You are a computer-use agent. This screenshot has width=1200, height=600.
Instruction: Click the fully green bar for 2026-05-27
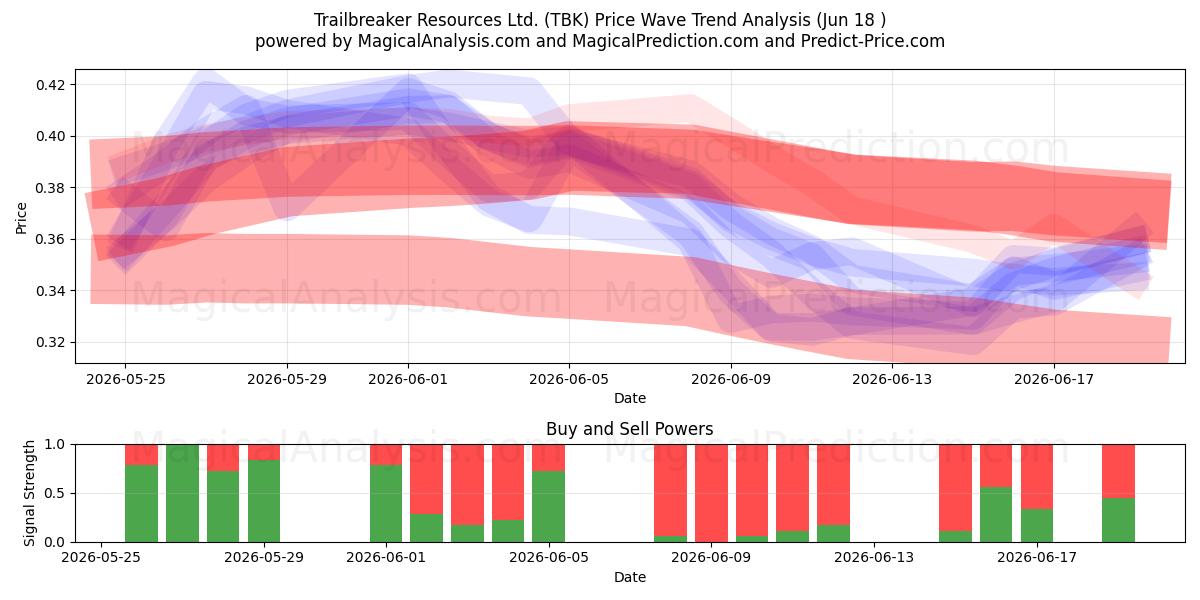[x=182, y=493]
